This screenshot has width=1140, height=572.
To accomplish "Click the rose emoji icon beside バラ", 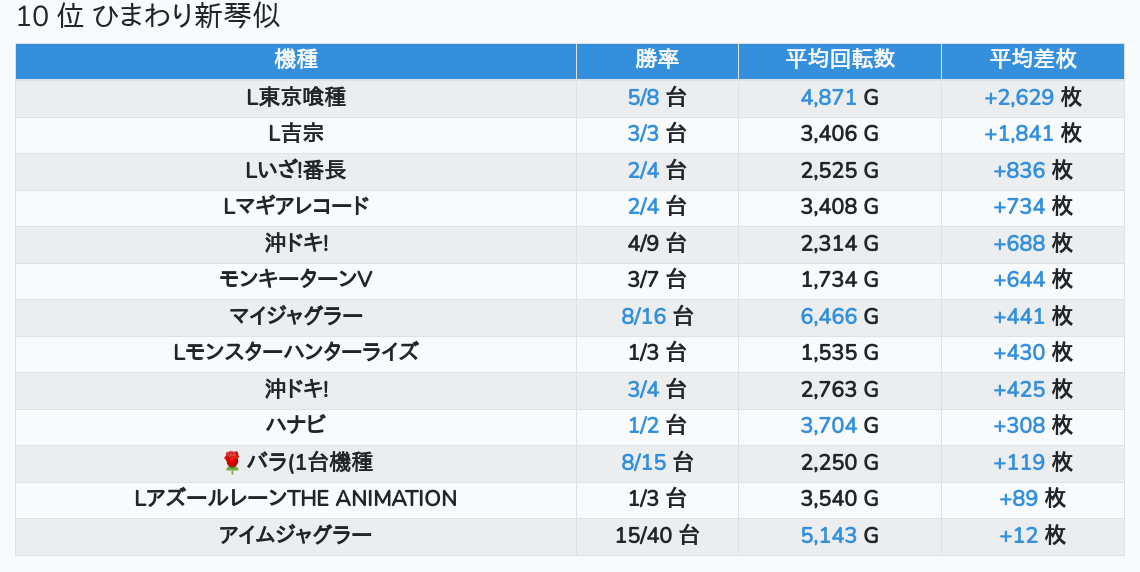I will 232,462.
